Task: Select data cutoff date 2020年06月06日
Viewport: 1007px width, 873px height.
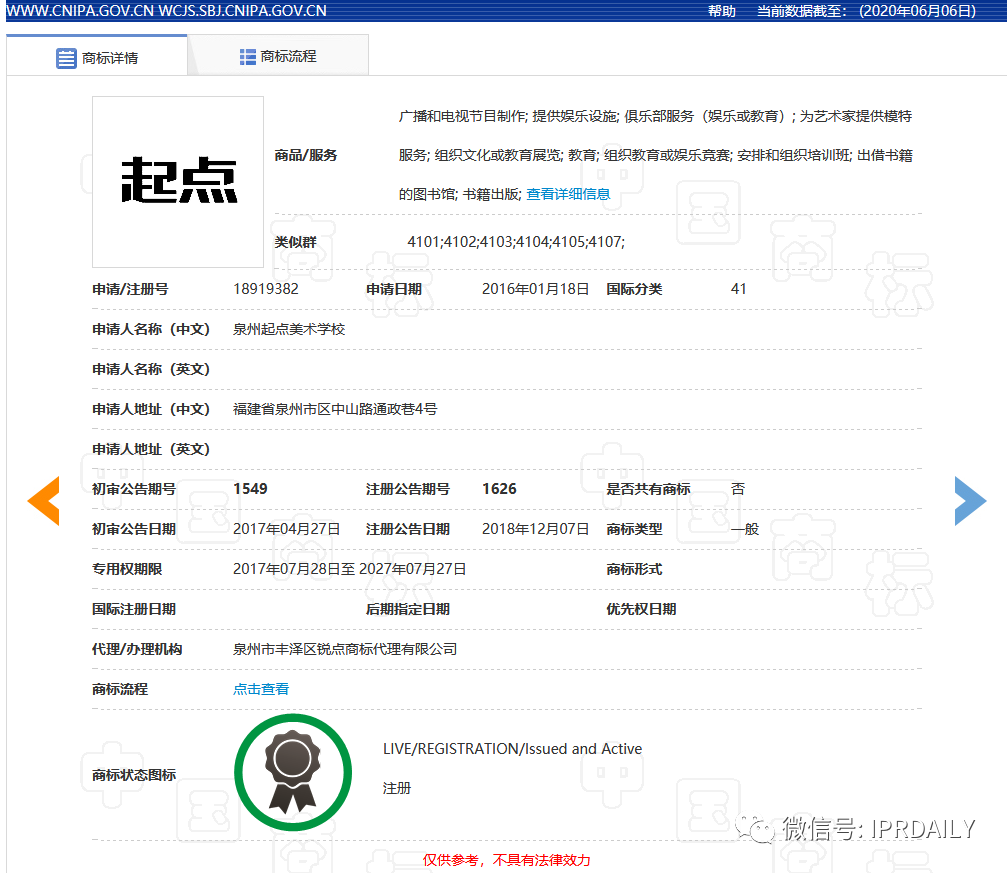Action: coord(917,11)
